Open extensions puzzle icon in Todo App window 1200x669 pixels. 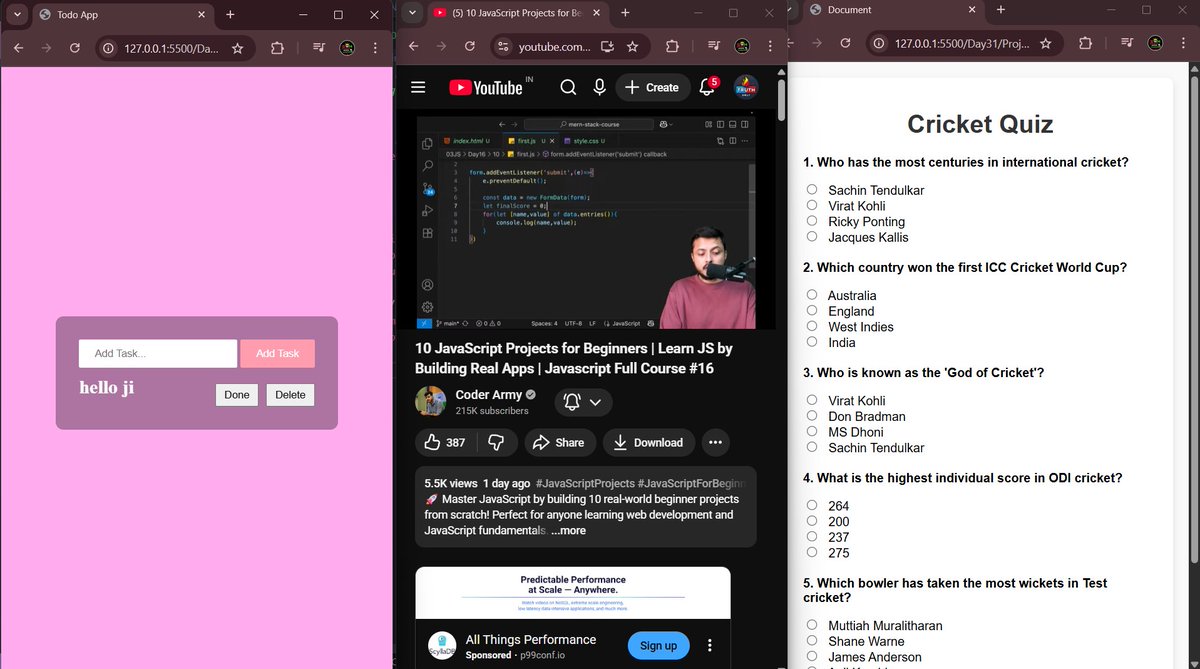tap(278, 48)
